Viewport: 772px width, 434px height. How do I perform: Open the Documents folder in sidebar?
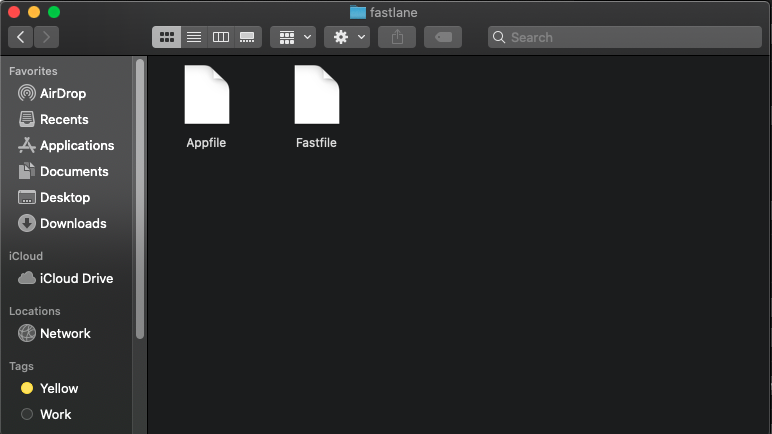66,171
